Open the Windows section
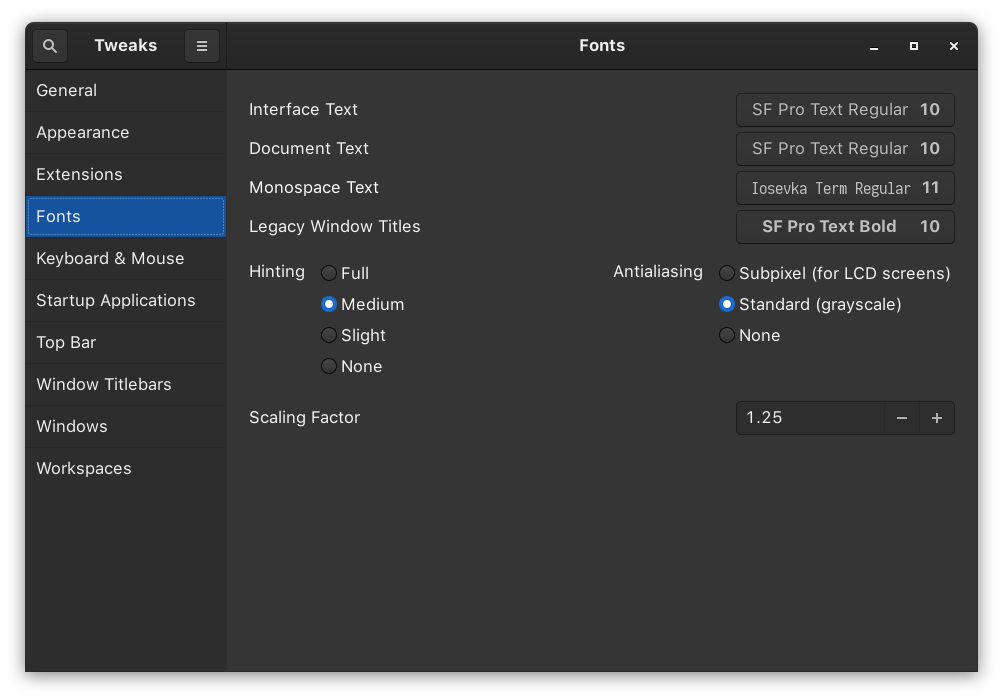The height and width of the screenshot is (700, 1003). point(126,427)
